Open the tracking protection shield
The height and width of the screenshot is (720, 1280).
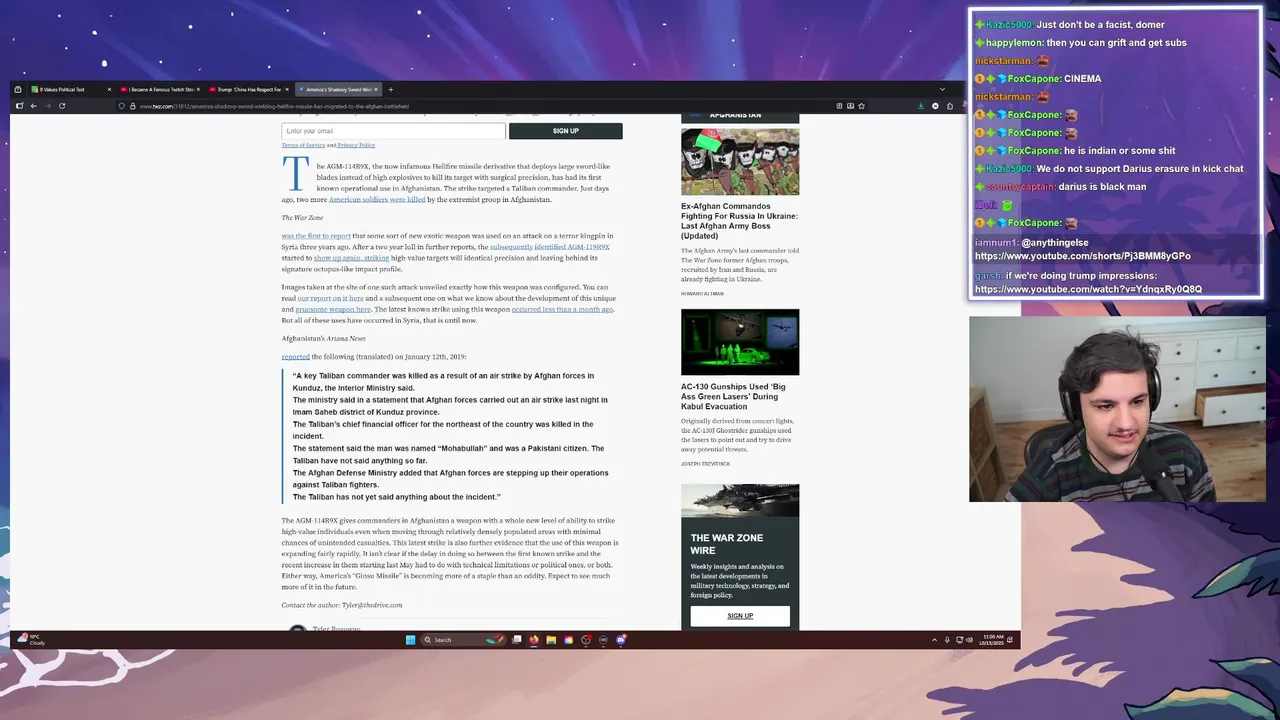point(122,106)
